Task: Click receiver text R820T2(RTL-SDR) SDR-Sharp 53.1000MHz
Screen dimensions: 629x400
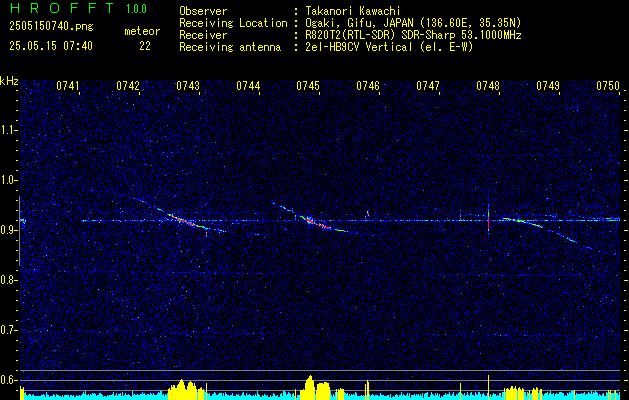Action: click(413, 35)
